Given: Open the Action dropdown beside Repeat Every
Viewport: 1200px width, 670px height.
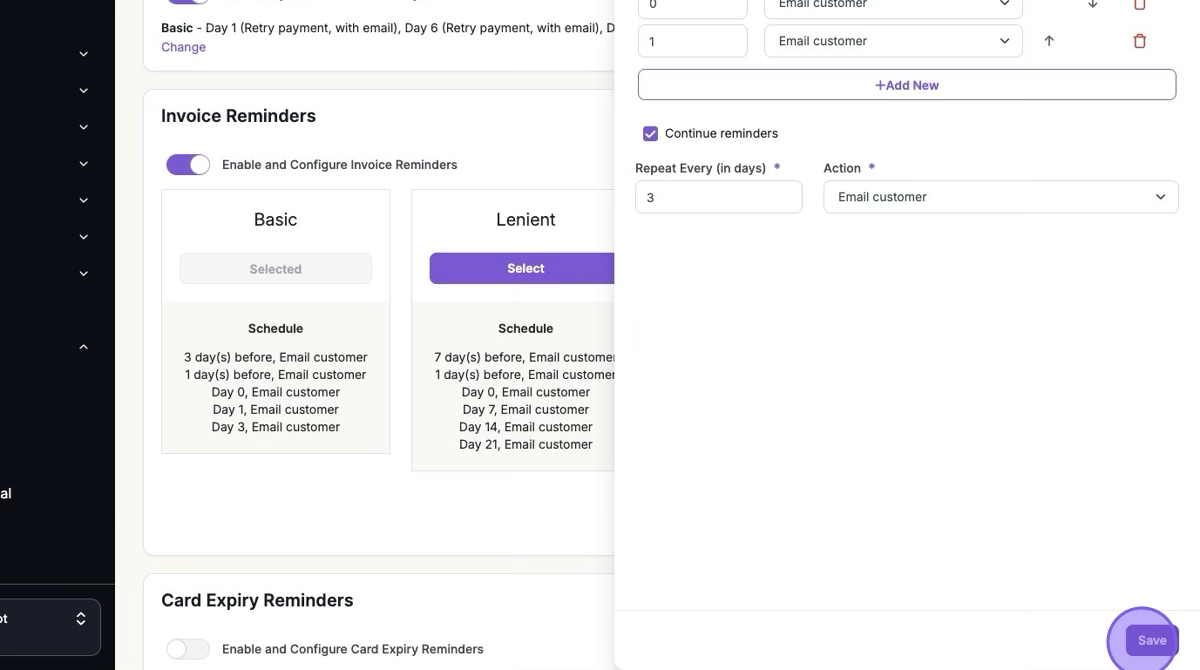Looking at the screenshot, I should tap(1000, 197).
